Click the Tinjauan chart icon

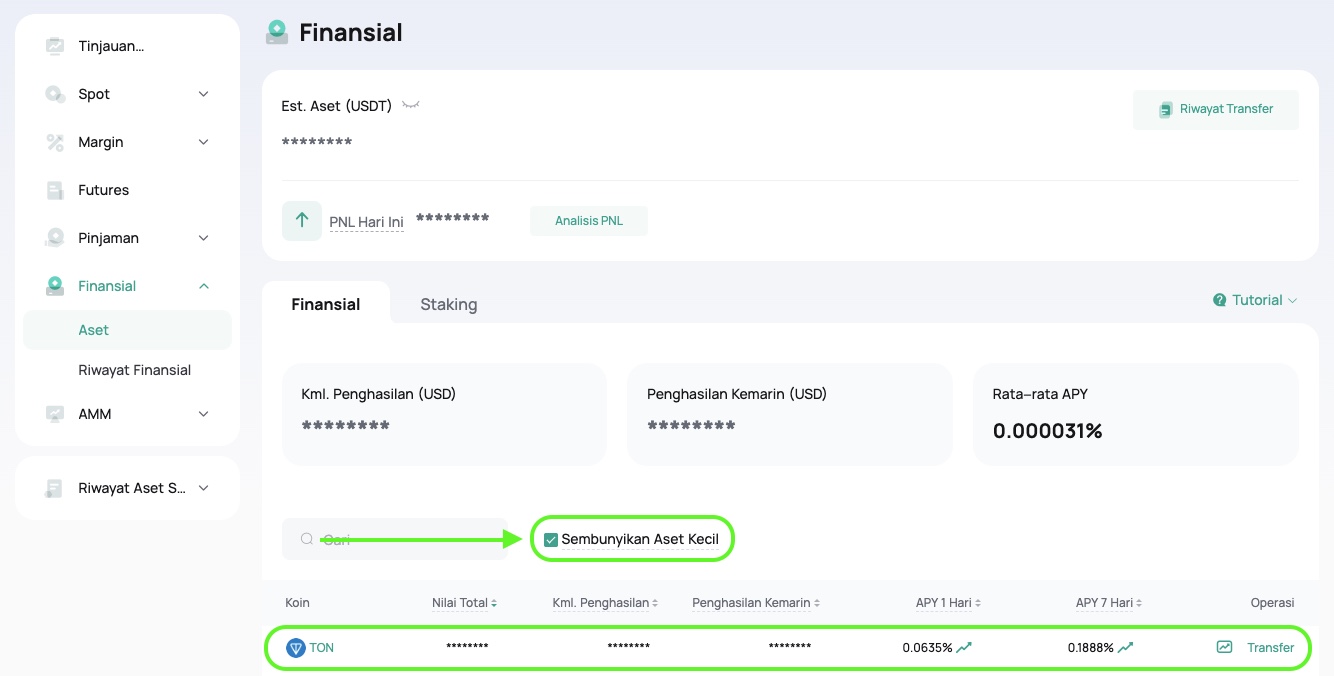(x=55, y=46)
